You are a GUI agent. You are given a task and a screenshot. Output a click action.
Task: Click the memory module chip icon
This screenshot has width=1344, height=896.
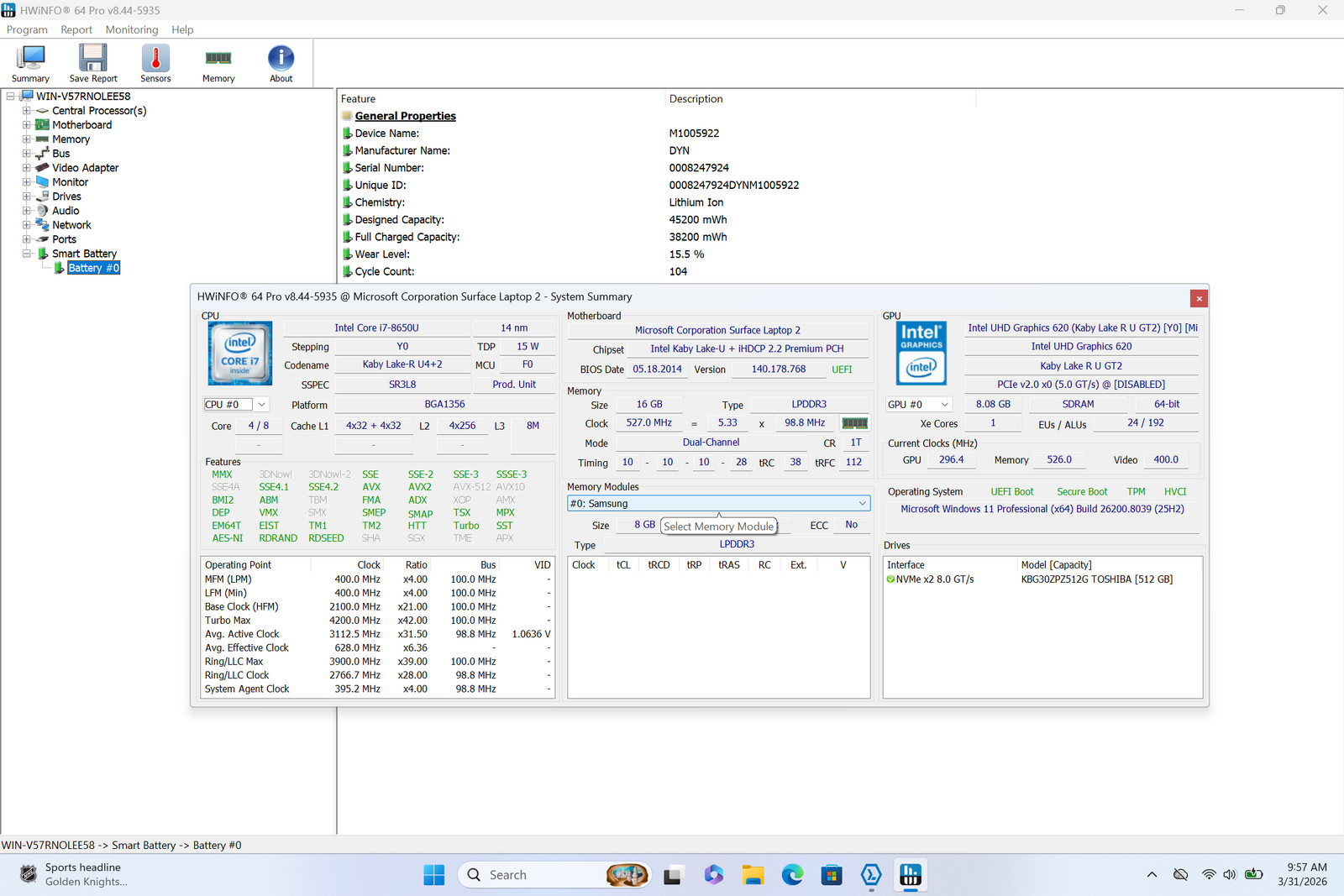[854, 423]
